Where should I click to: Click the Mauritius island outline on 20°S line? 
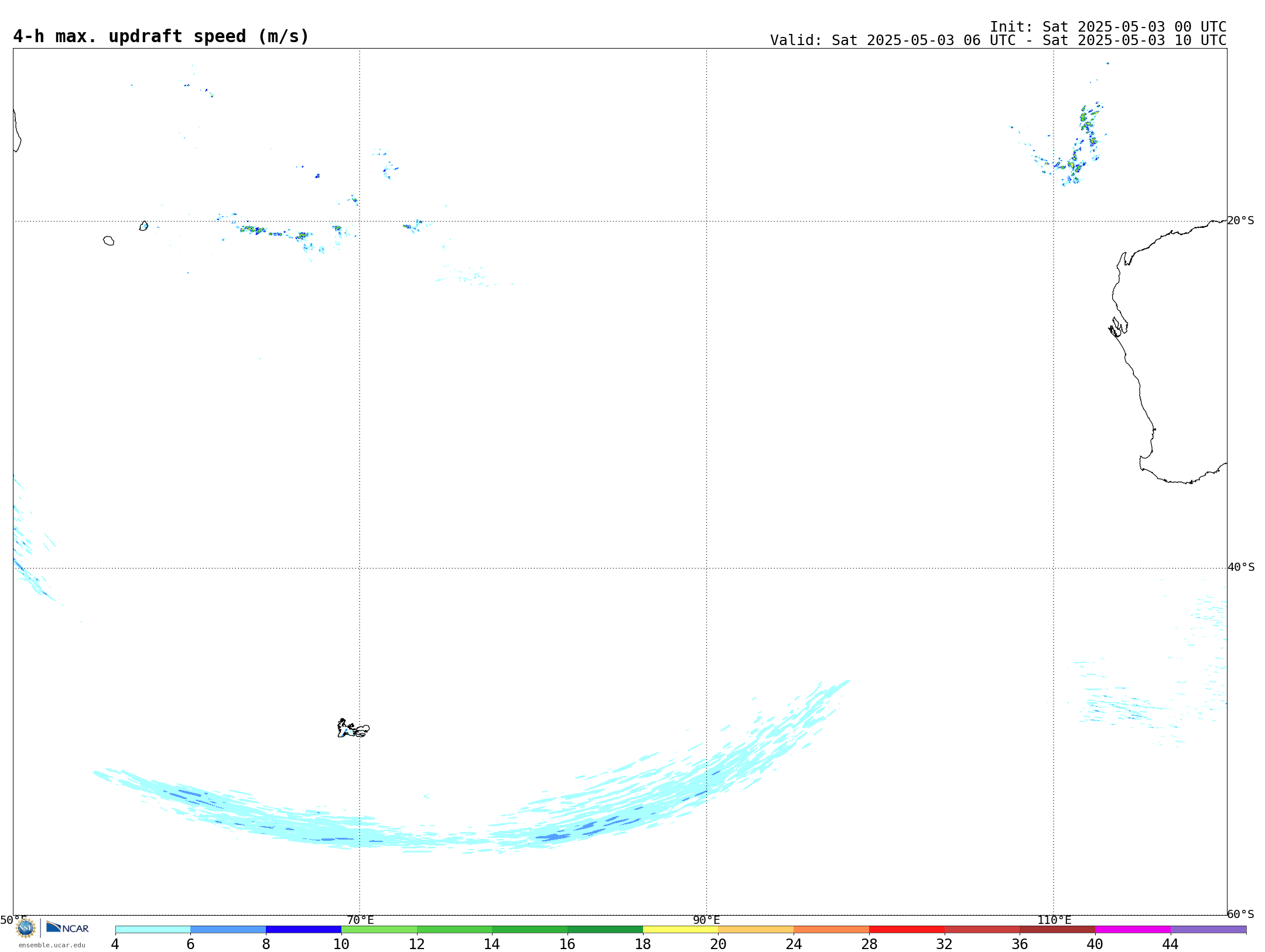pyautogui.click(x=143, y=226)
